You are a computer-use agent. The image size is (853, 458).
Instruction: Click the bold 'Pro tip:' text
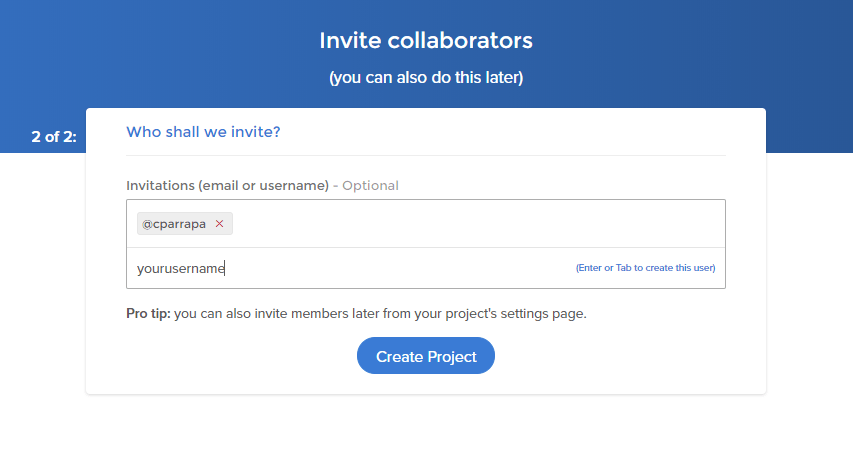149,314
